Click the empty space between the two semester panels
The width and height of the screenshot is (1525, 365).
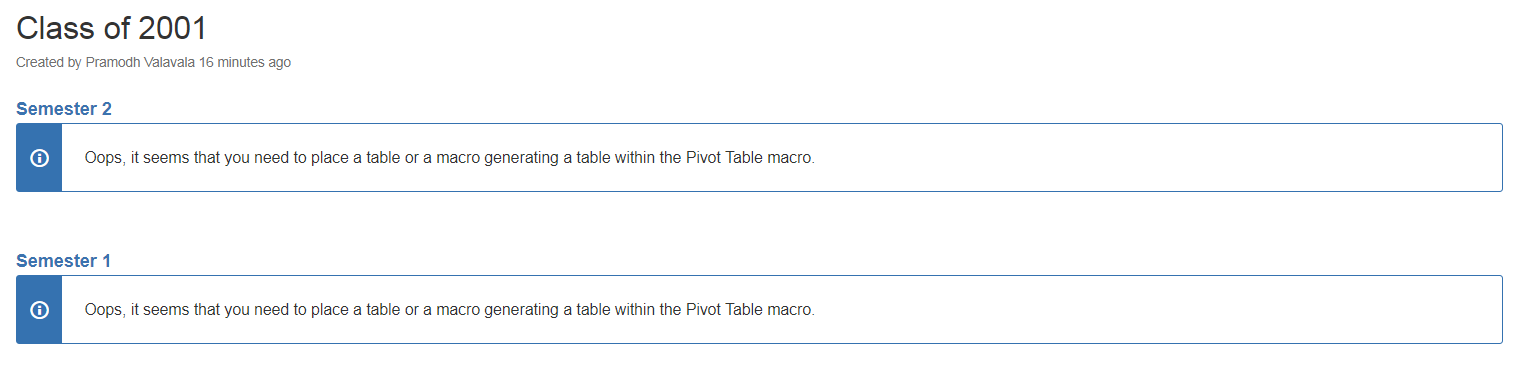pos(760,220)
